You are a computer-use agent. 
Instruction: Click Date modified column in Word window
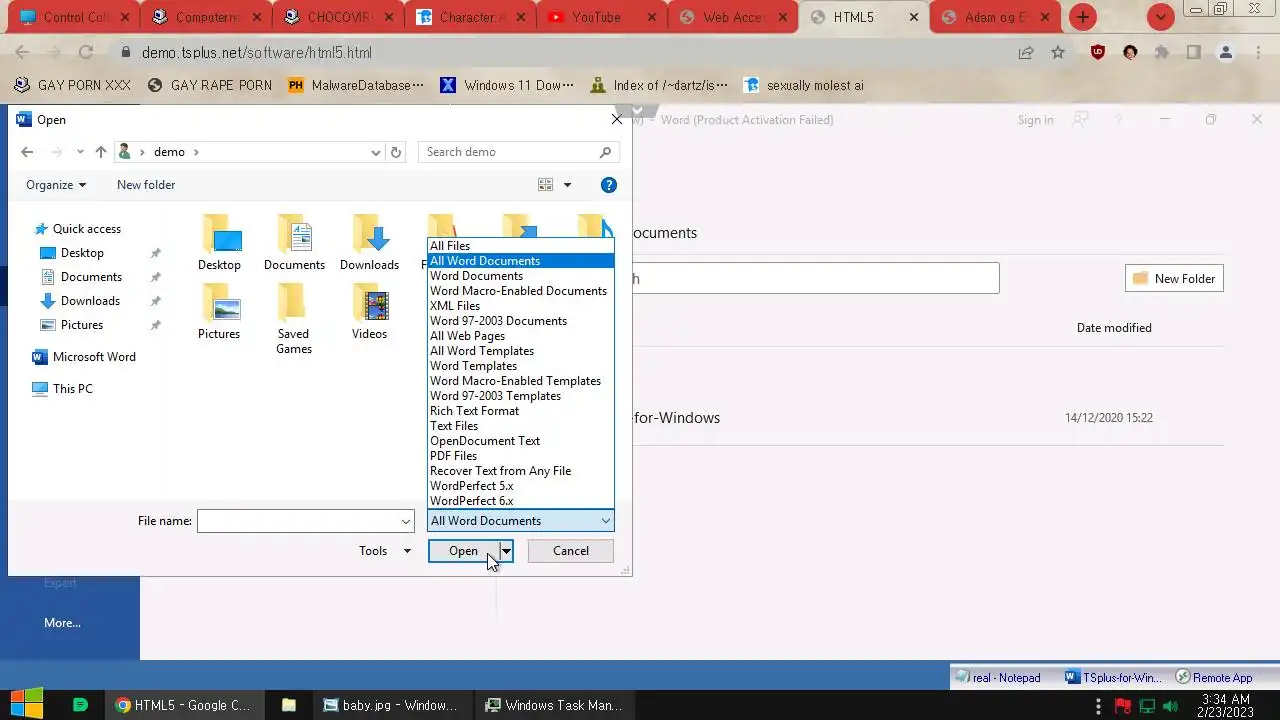(x=1114, y=328)
